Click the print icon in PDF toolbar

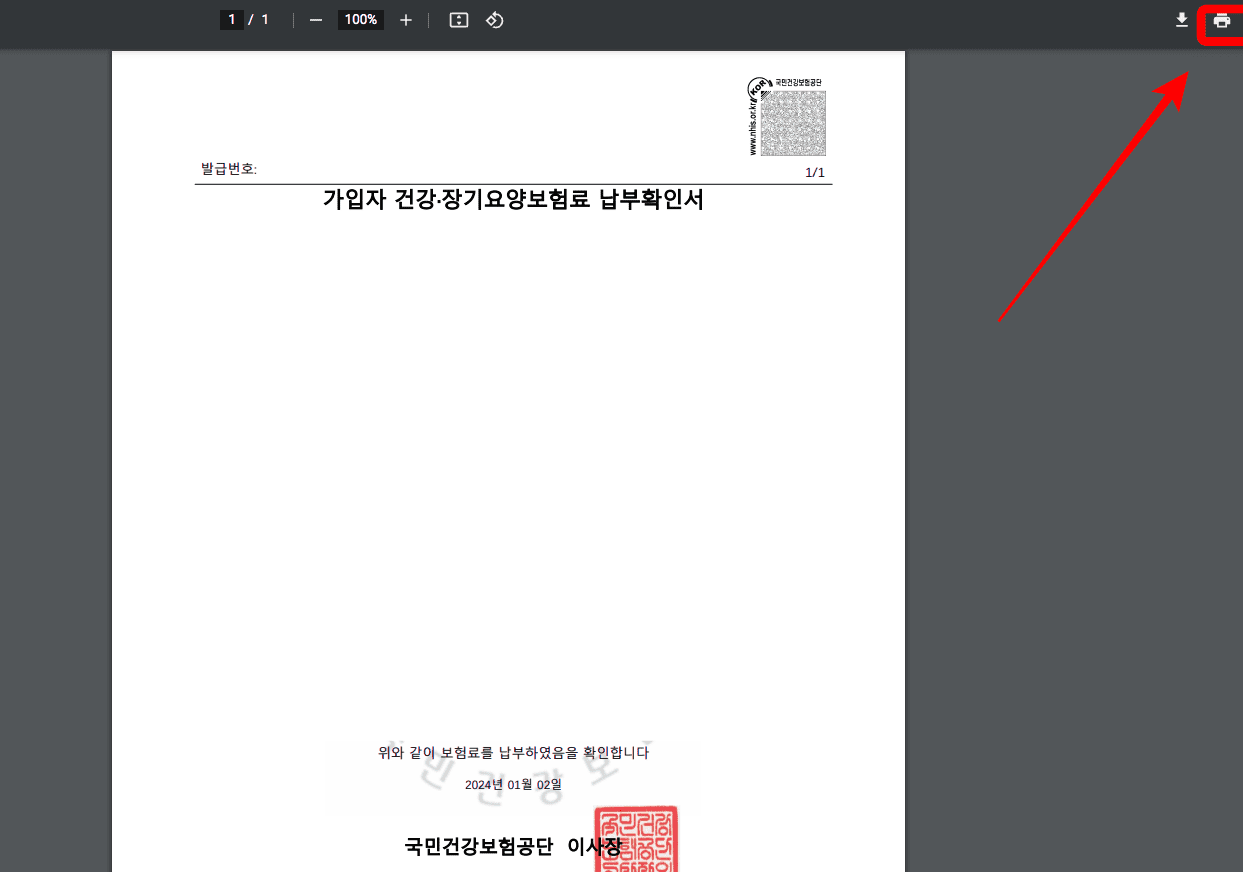(1221, 20)
